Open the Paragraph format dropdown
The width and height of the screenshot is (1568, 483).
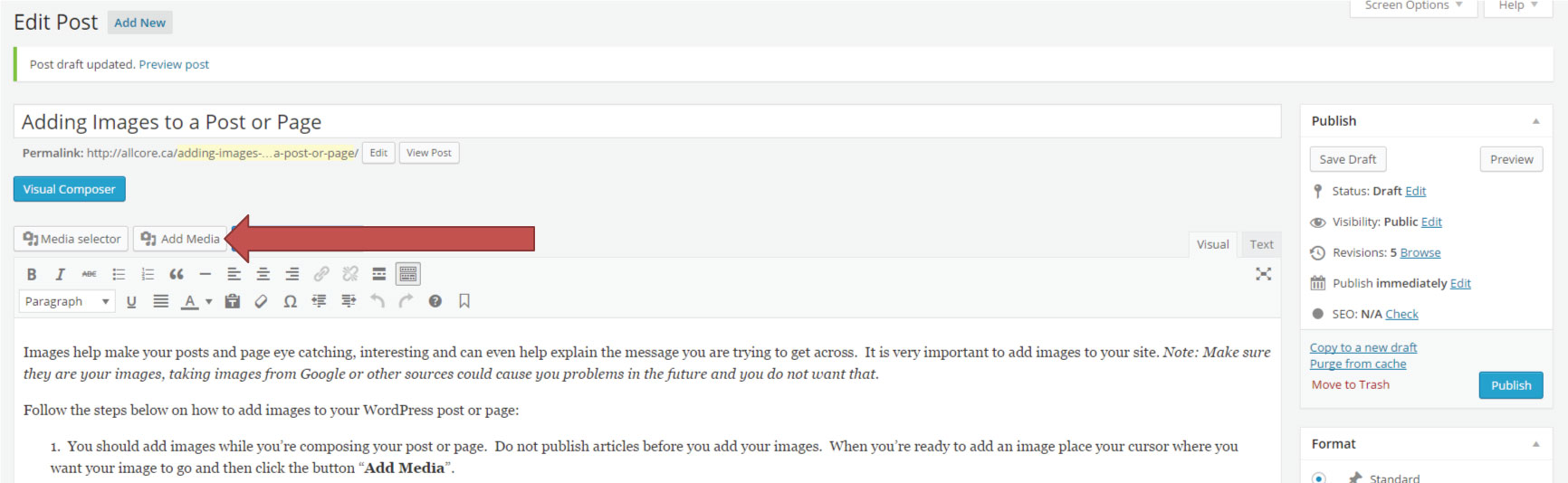click(x=67, y=301)
